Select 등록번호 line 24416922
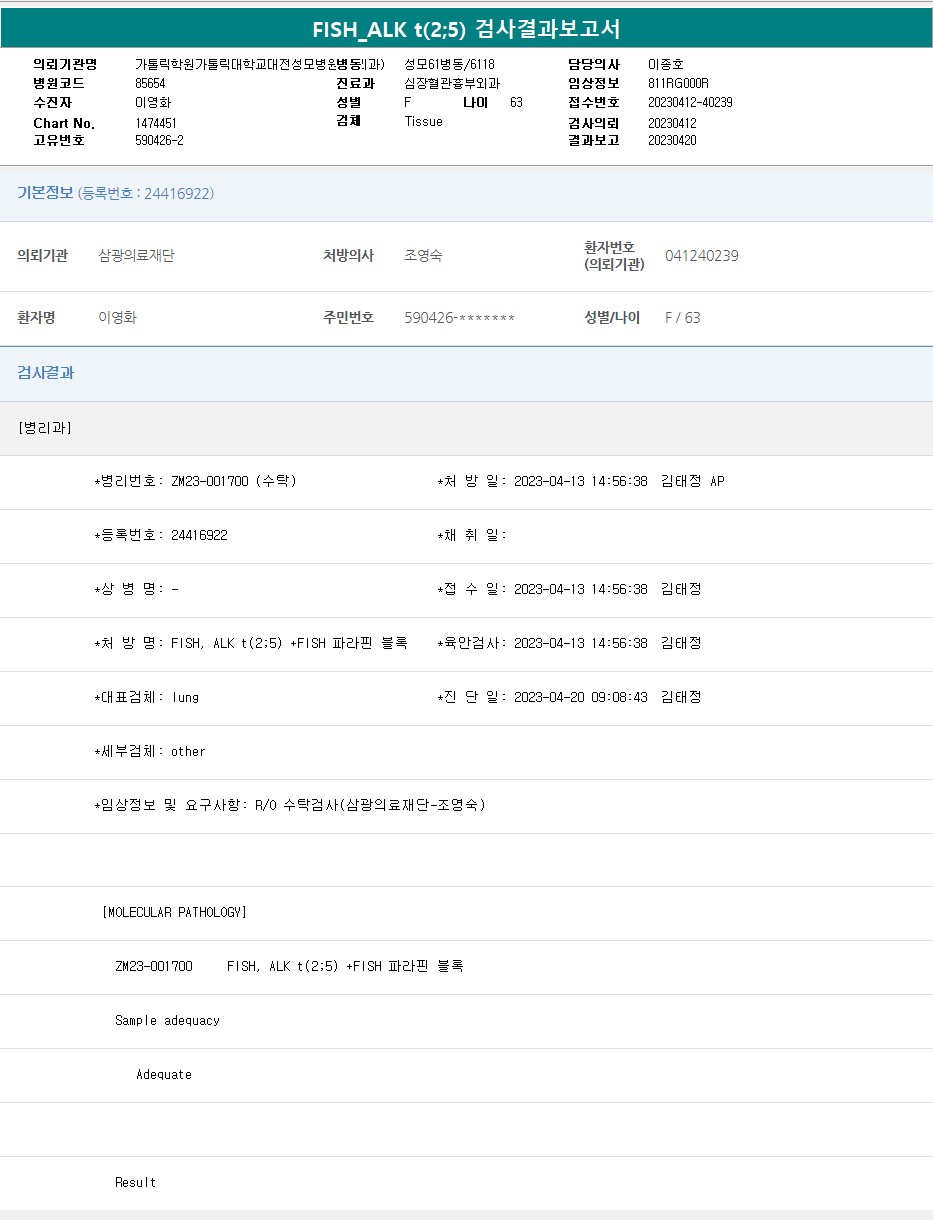933x1220 pixels. click(161, 535)
